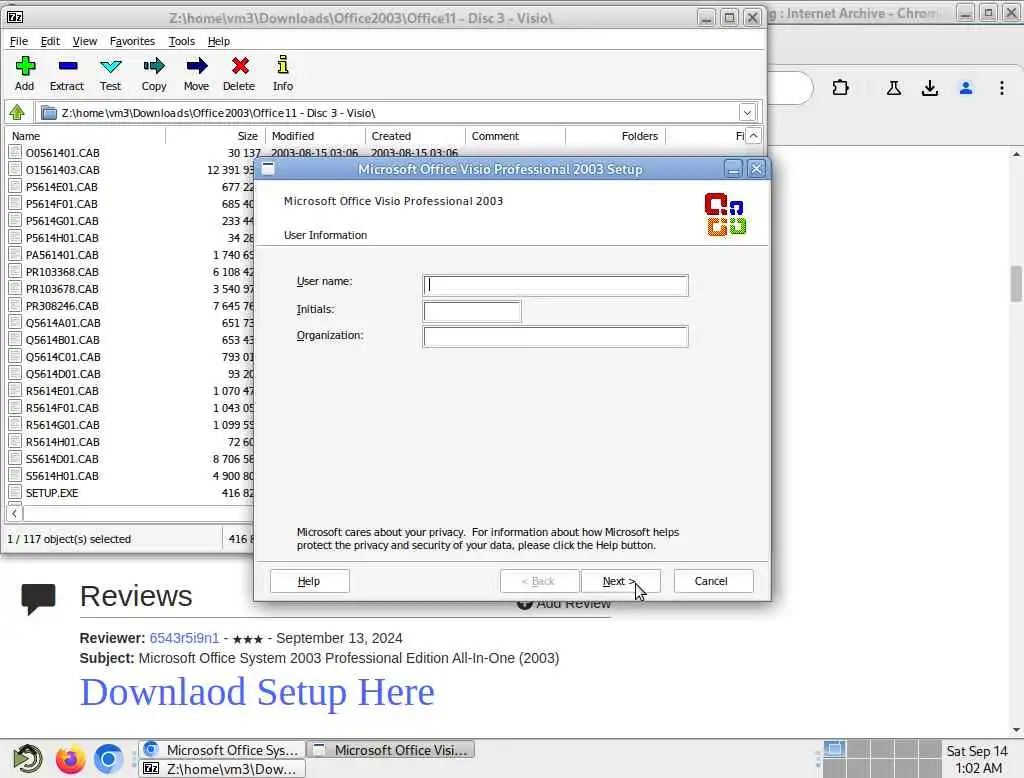Go up one folder with green arrow
The height and width of the screenshot is (778, 1024).
coord(17,112)
